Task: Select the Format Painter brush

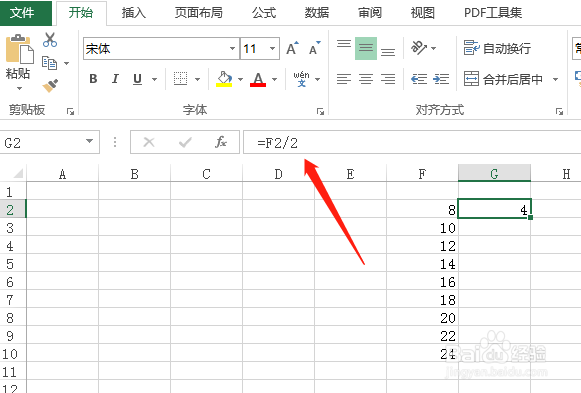Action: [x=50, y=86]
